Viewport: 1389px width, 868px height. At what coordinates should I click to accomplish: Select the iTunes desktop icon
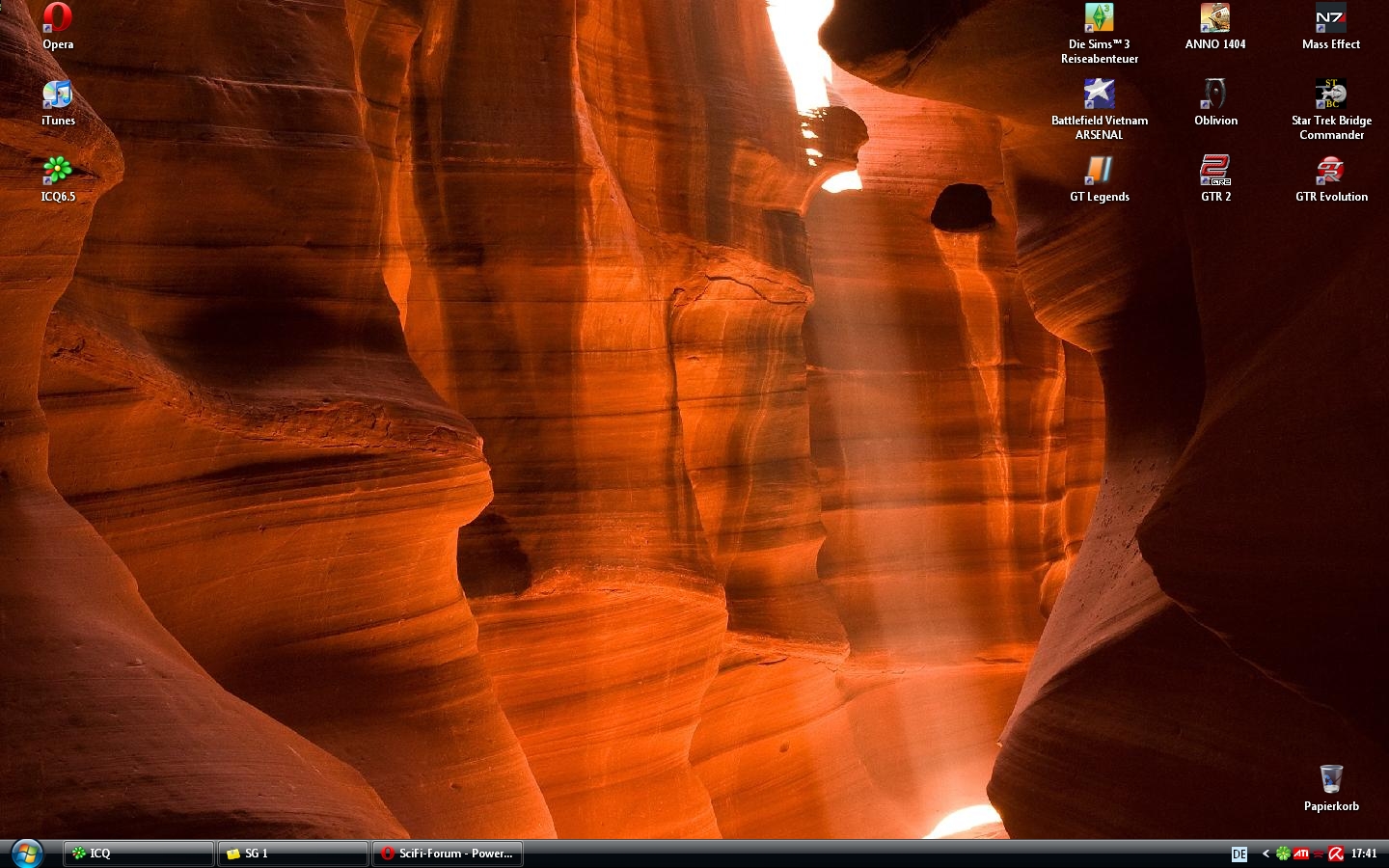pos(57,95)
